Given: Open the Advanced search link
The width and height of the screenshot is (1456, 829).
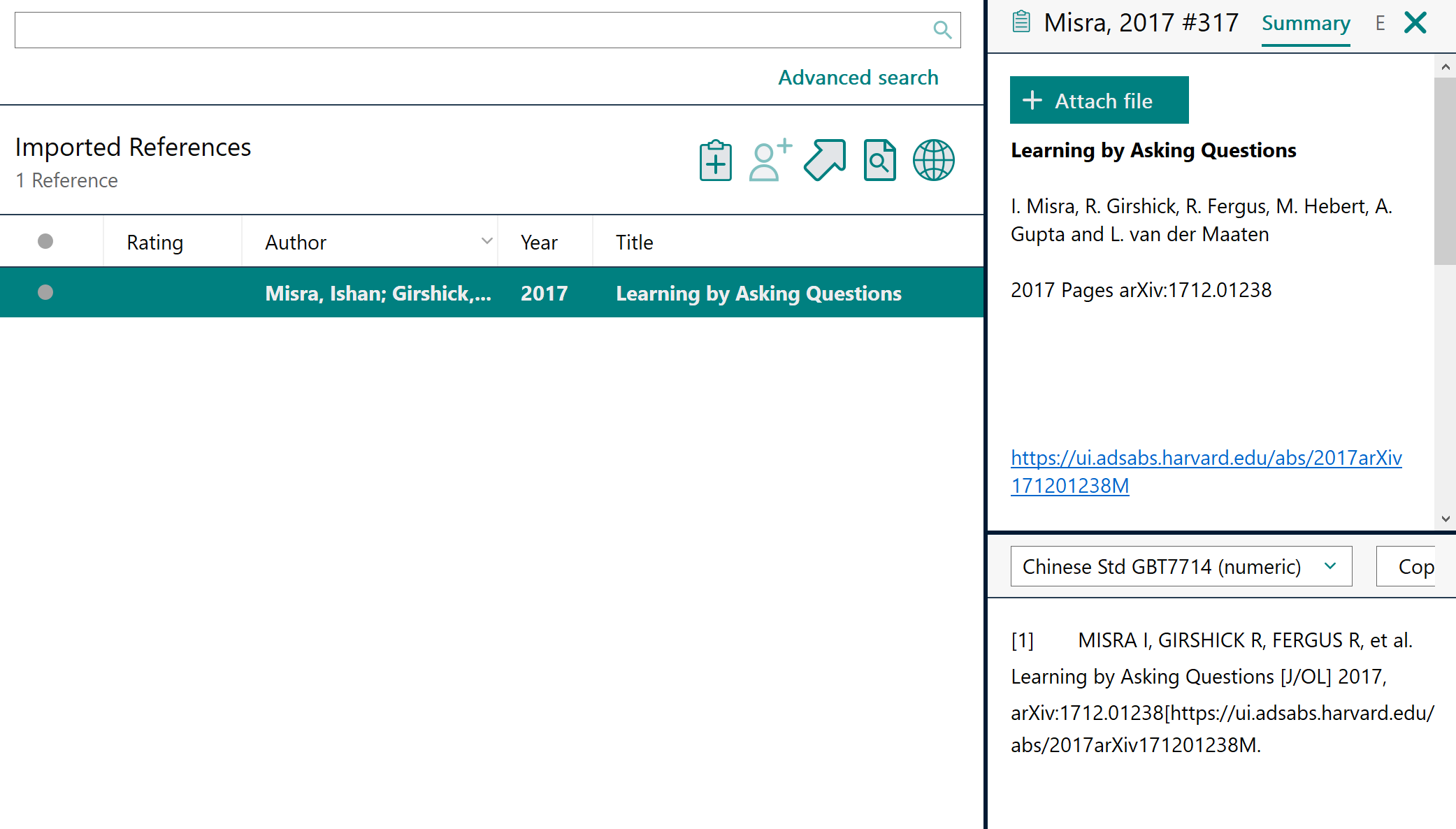Looking at the screenshot, I should coord(858,78).
